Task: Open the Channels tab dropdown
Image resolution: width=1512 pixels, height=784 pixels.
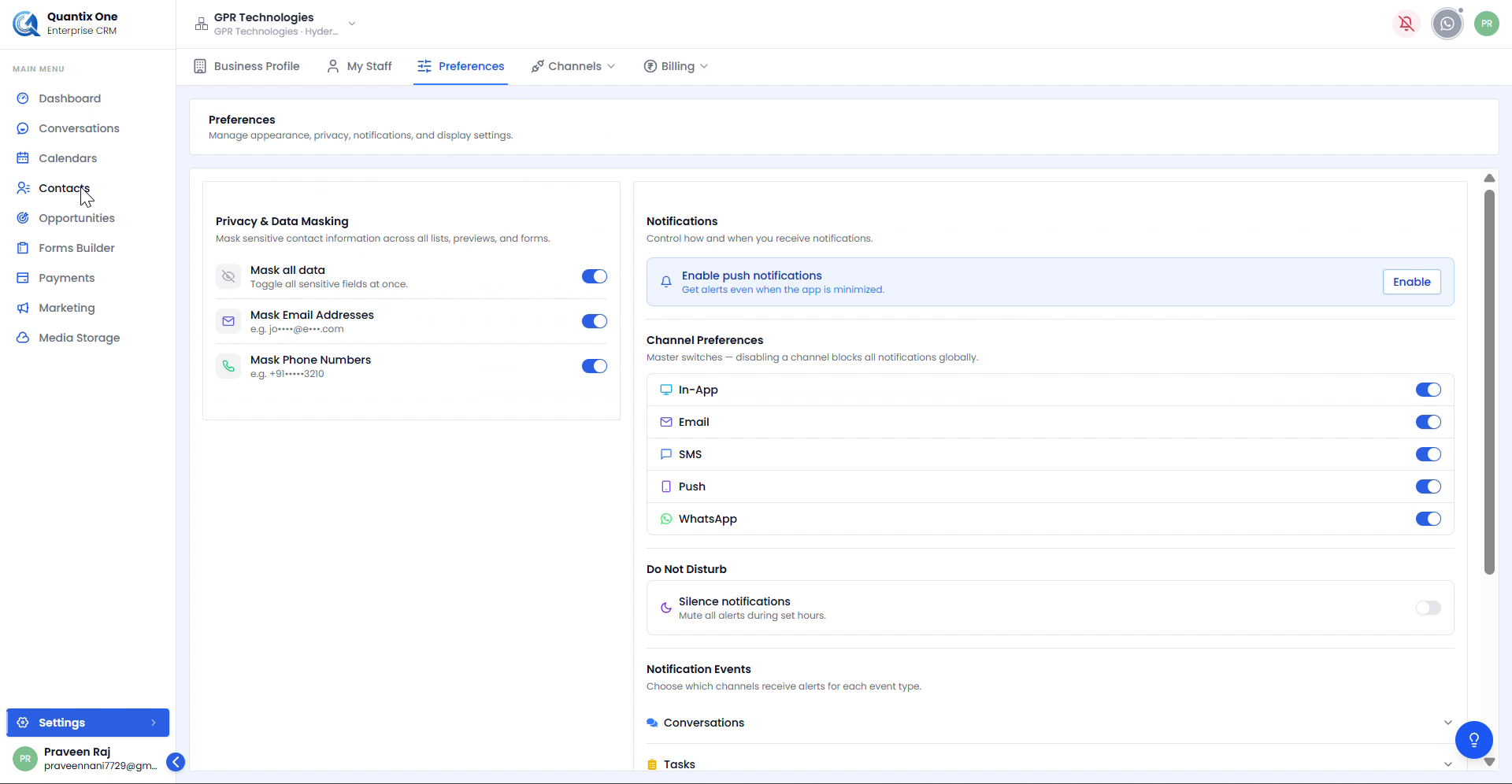Action: (x=573, y=66)
